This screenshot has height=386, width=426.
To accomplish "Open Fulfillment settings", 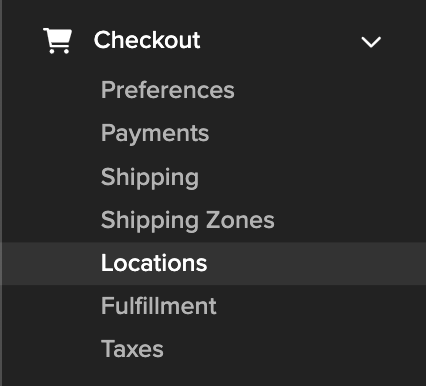I will pyautogui.click(x=159, y=306).
